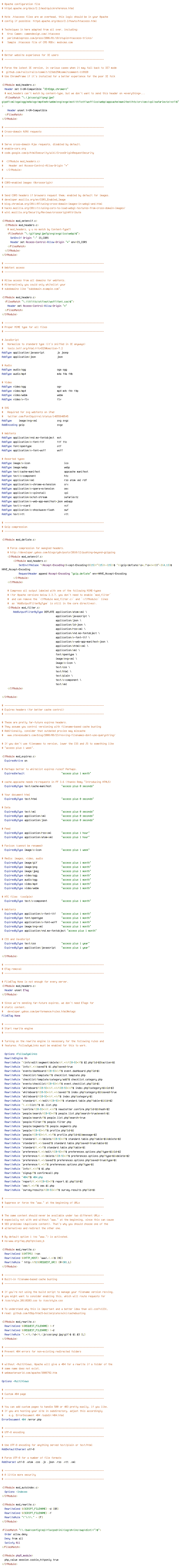Click the 'AddType image/x-icon ico' line
The width and height of the screenshot is (181, 1568).
(35, 463)
